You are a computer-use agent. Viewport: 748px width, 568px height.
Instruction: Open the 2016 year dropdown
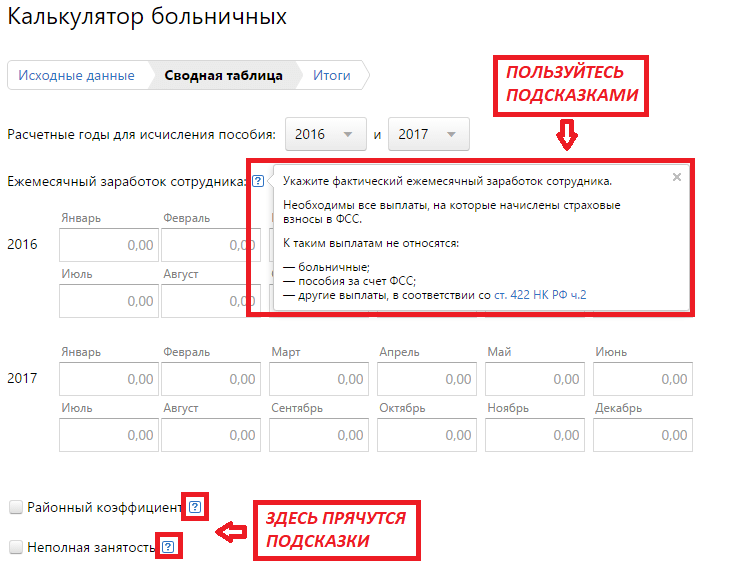[x=326, y=134]
